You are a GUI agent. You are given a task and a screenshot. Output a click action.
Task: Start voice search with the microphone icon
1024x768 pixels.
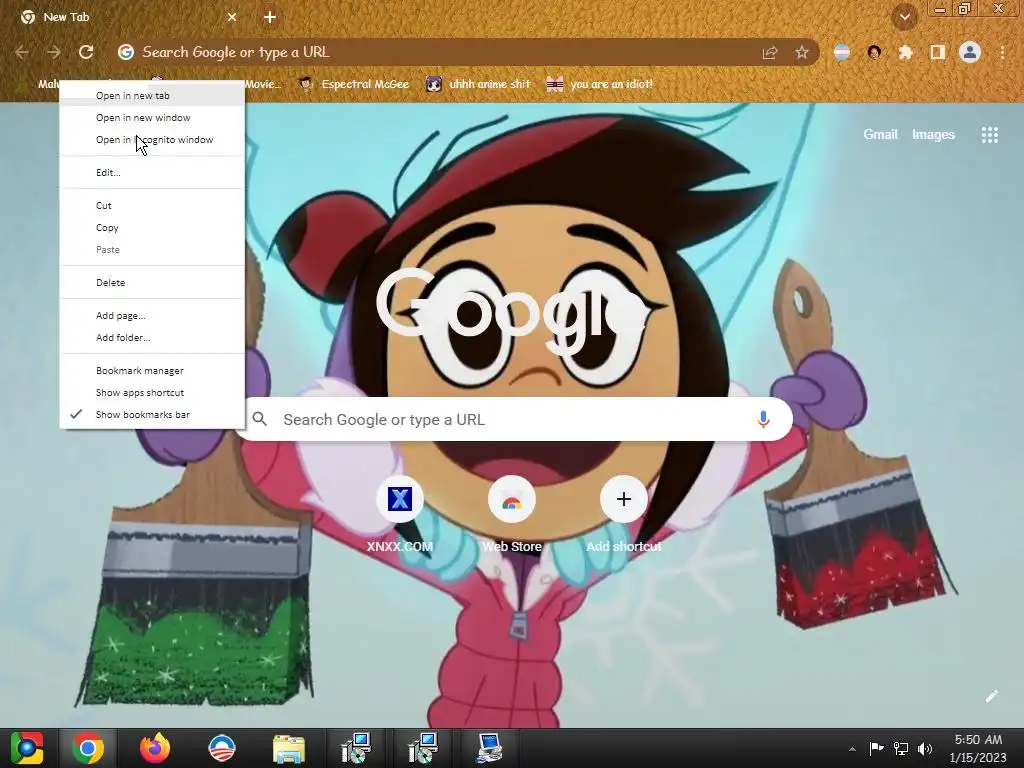pos(763,419)
